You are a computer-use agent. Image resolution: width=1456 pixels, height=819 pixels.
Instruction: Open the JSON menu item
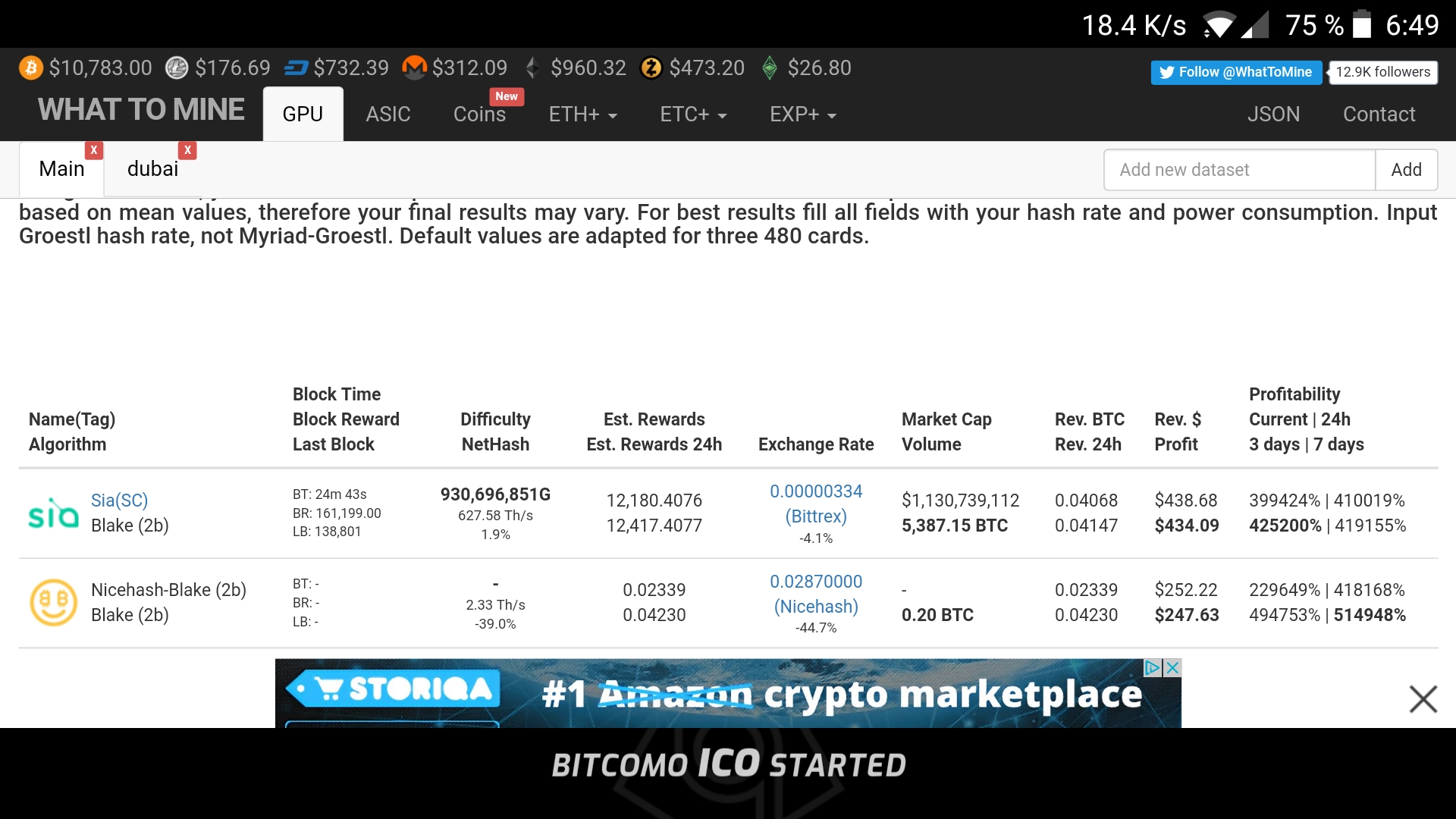[1272, 113]
